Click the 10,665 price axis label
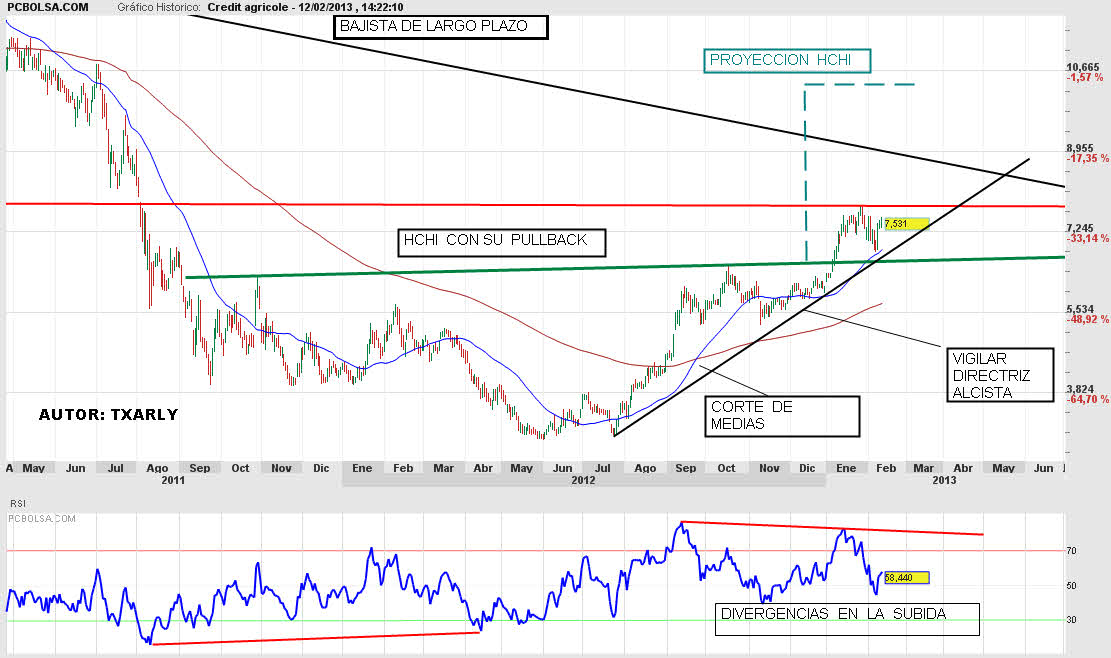Screen dimensions: 1111x658 (x=1082, y=68)
